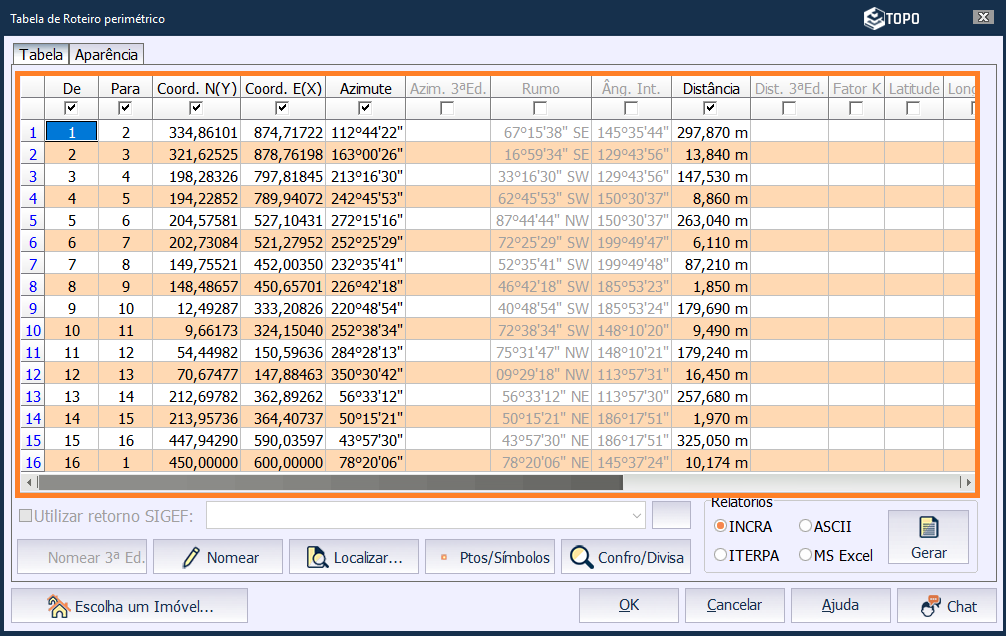Click the pencil icon on Nomear button

[x=191, y=558]
